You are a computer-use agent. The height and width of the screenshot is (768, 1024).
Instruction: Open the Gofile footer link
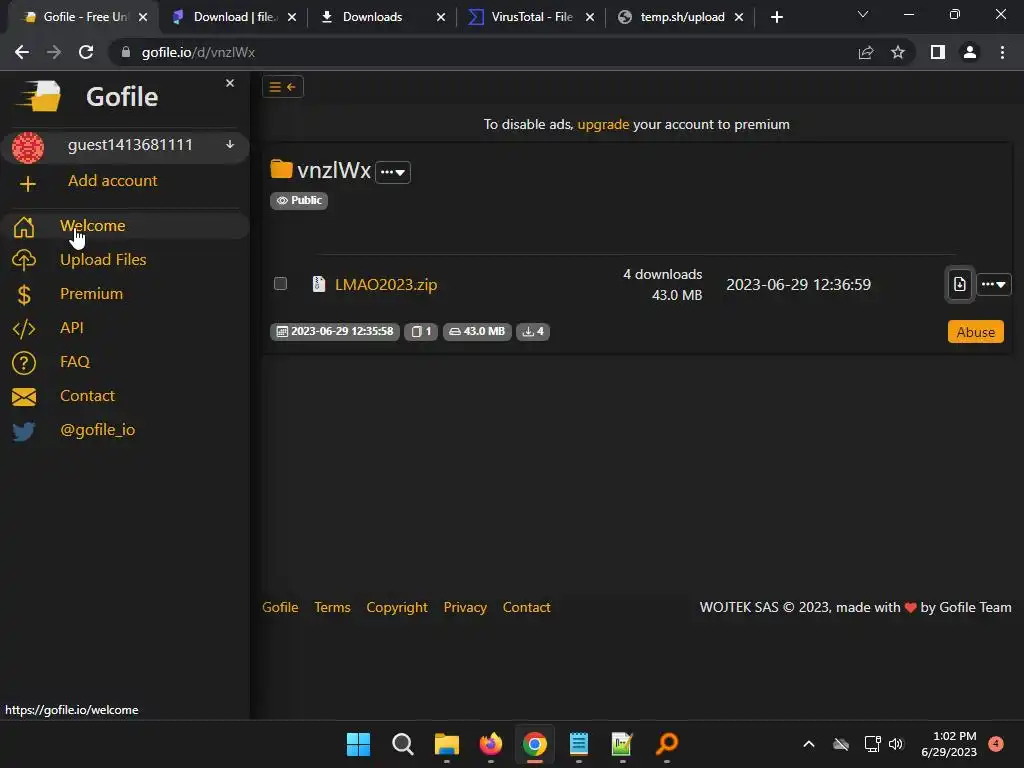(x=280, y=607)
